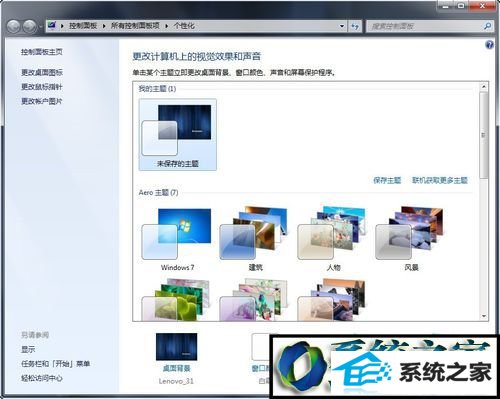Open 控制面板主页 link
The height and width of the screenshot is (399, 500).
[42, 52]
